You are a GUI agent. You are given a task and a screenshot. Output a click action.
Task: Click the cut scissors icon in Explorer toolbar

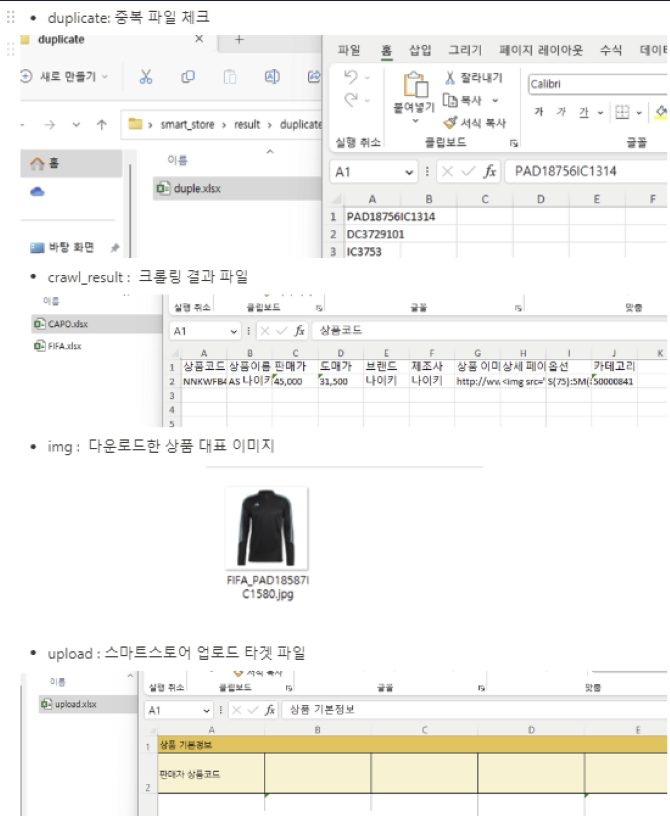coord(146,77)
